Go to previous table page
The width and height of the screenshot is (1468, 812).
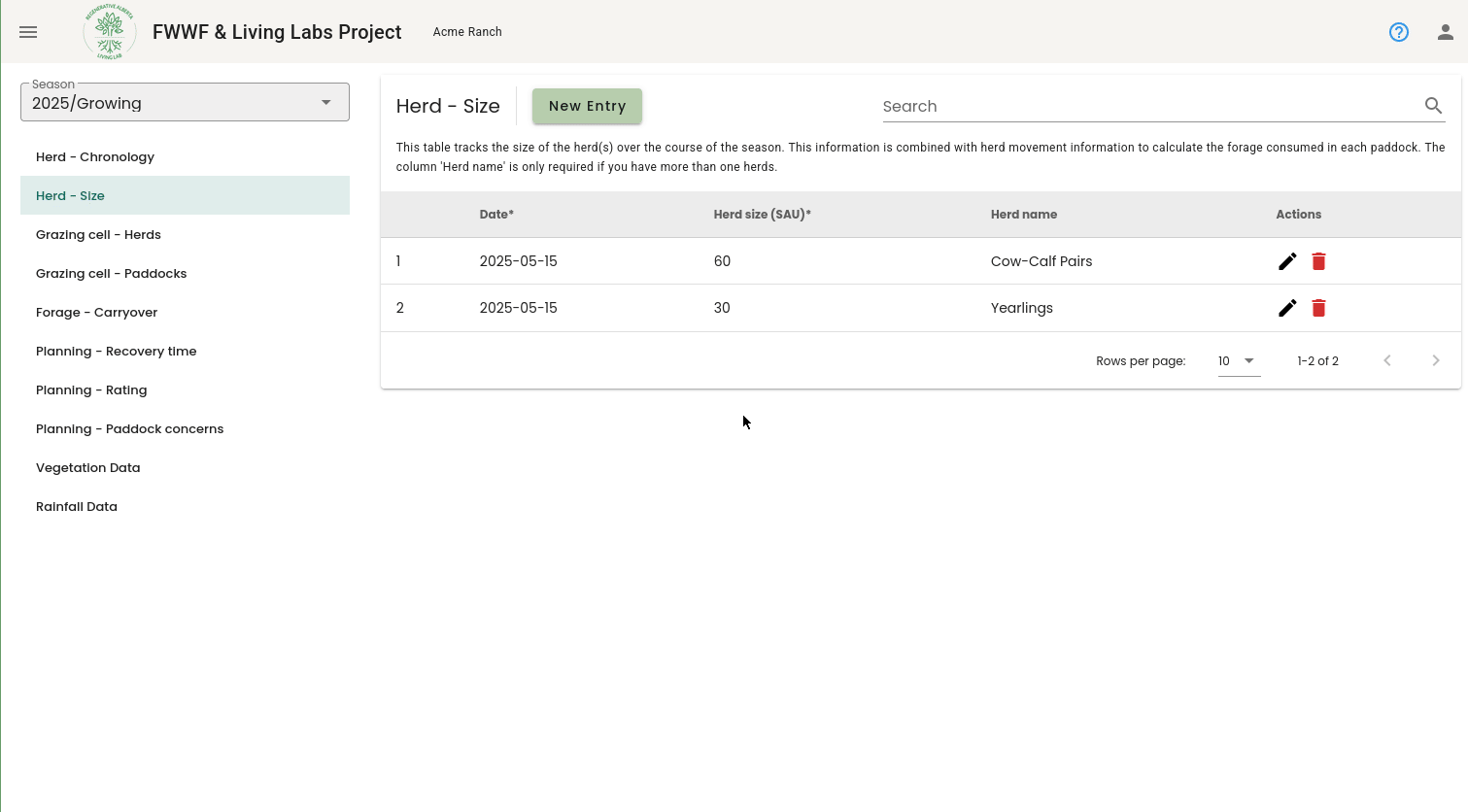point(1387,360)
